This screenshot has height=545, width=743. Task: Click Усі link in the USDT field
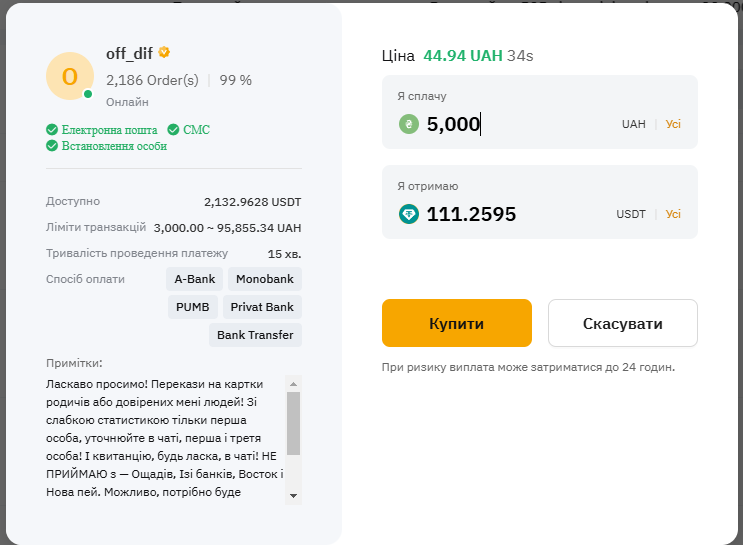[x=673, y=214]
